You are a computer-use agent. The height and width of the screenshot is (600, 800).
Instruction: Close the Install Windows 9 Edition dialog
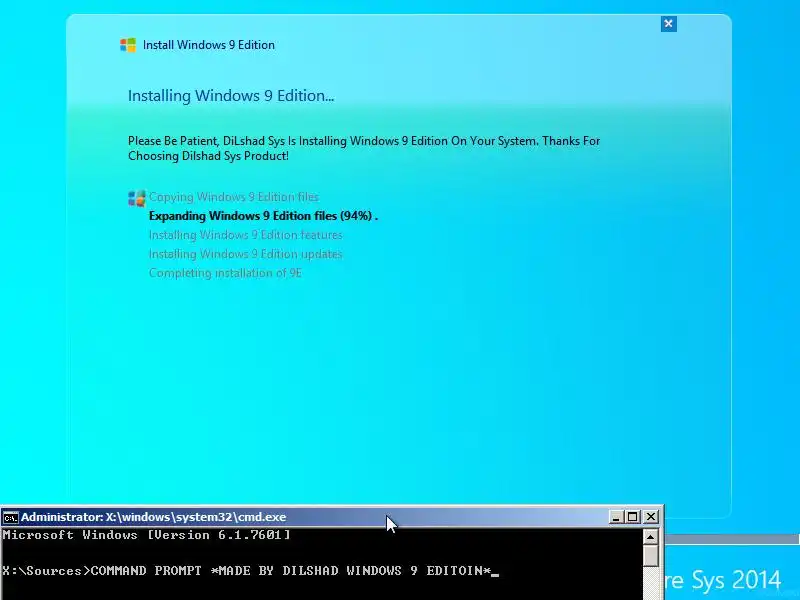(x=668, y=23)
